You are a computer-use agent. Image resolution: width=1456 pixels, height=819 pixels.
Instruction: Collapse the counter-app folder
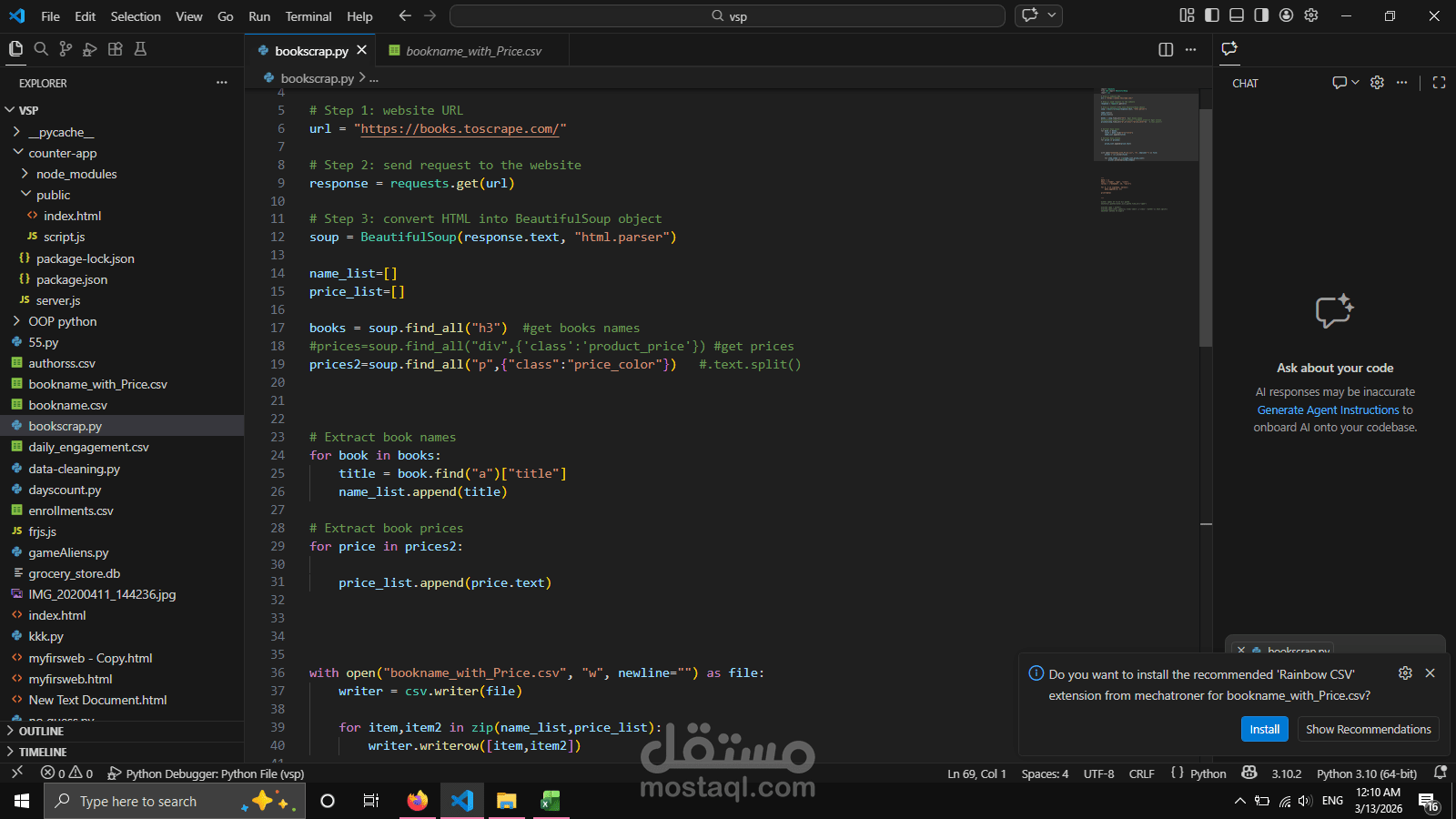click(62, 153)
